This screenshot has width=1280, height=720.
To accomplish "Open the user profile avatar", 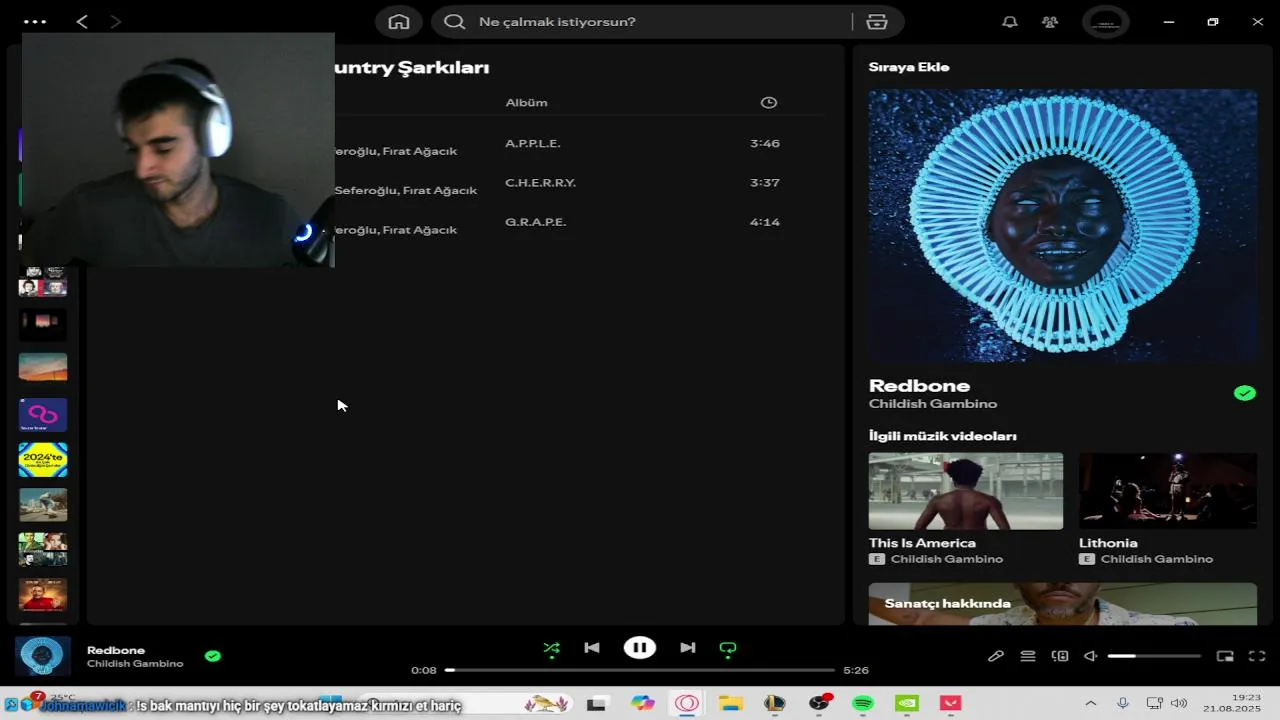I will [1106, 22].
